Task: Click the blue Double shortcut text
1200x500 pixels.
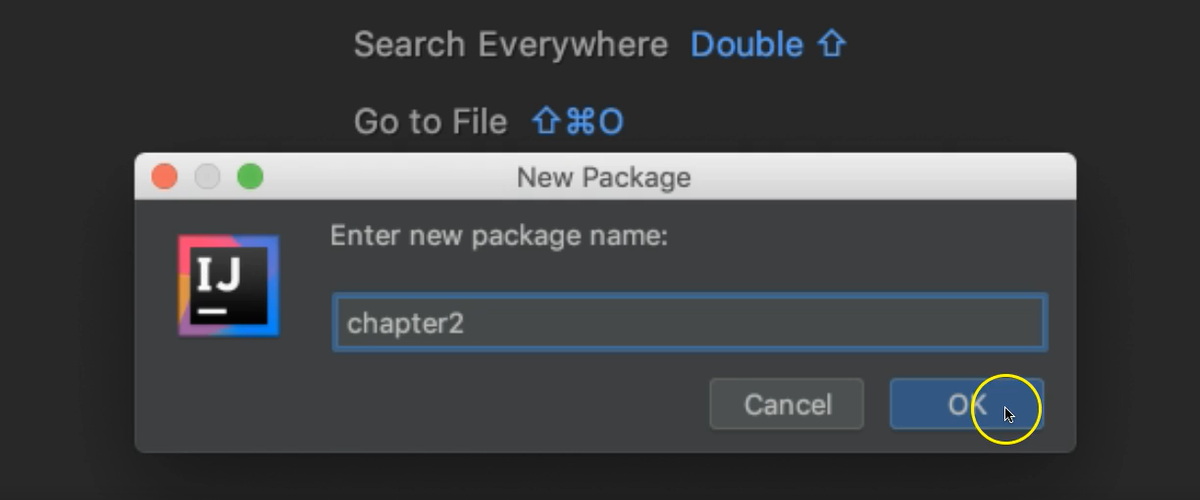Action: pyautogui.click(x=747, y=44)
